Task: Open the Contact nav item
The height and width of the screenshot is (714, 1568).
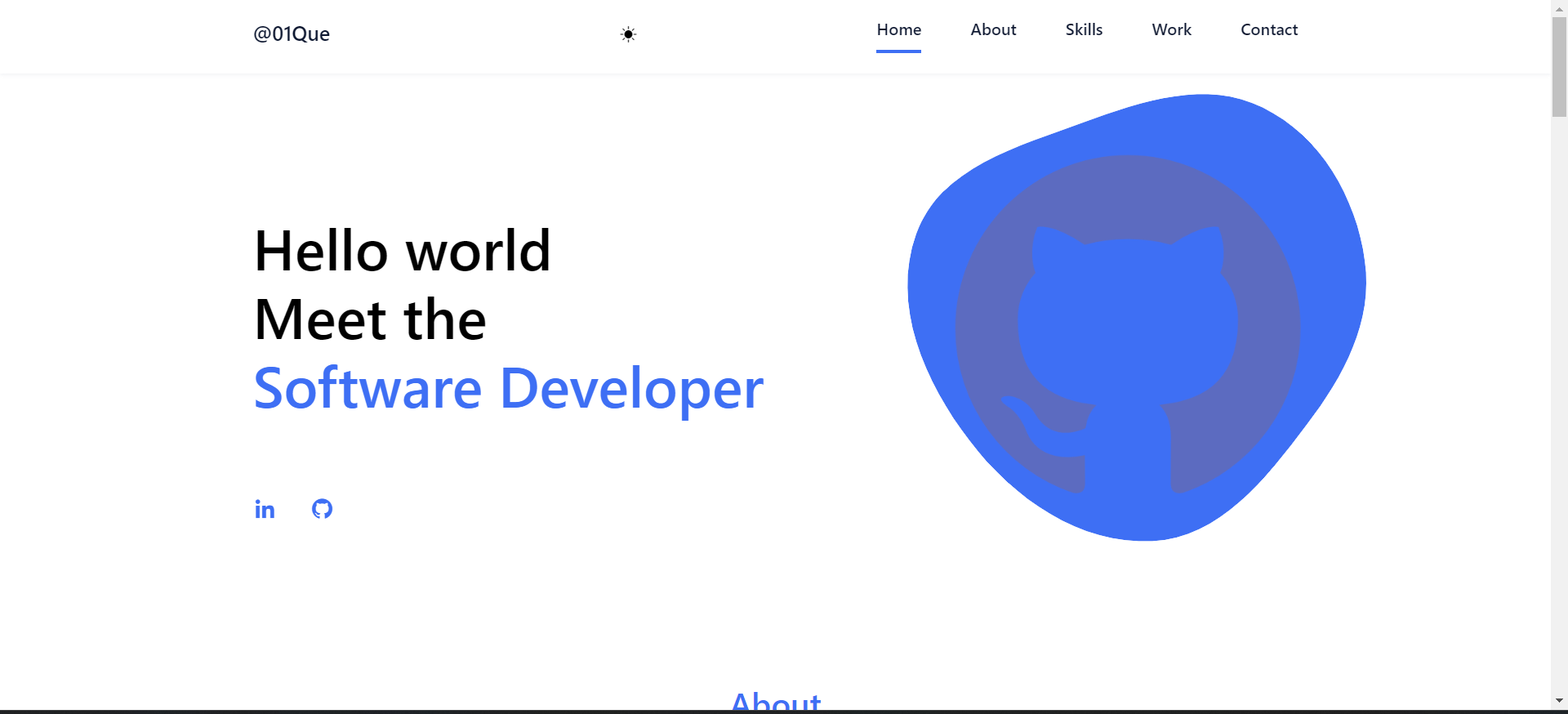Action: click(1269, 30)
